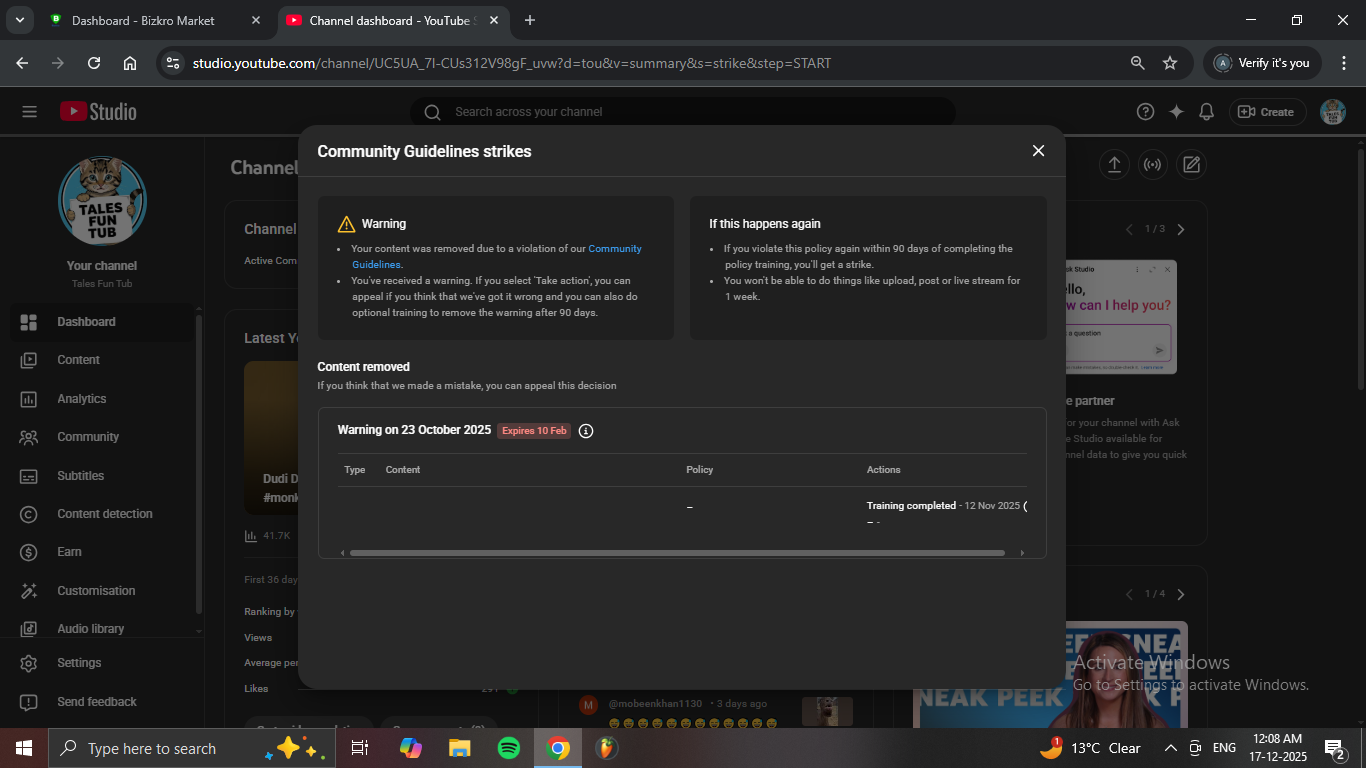Open the Help question mark icon
This screenshot has height=768, width=1366.
pyautogui.click(x=1146, y=112)
